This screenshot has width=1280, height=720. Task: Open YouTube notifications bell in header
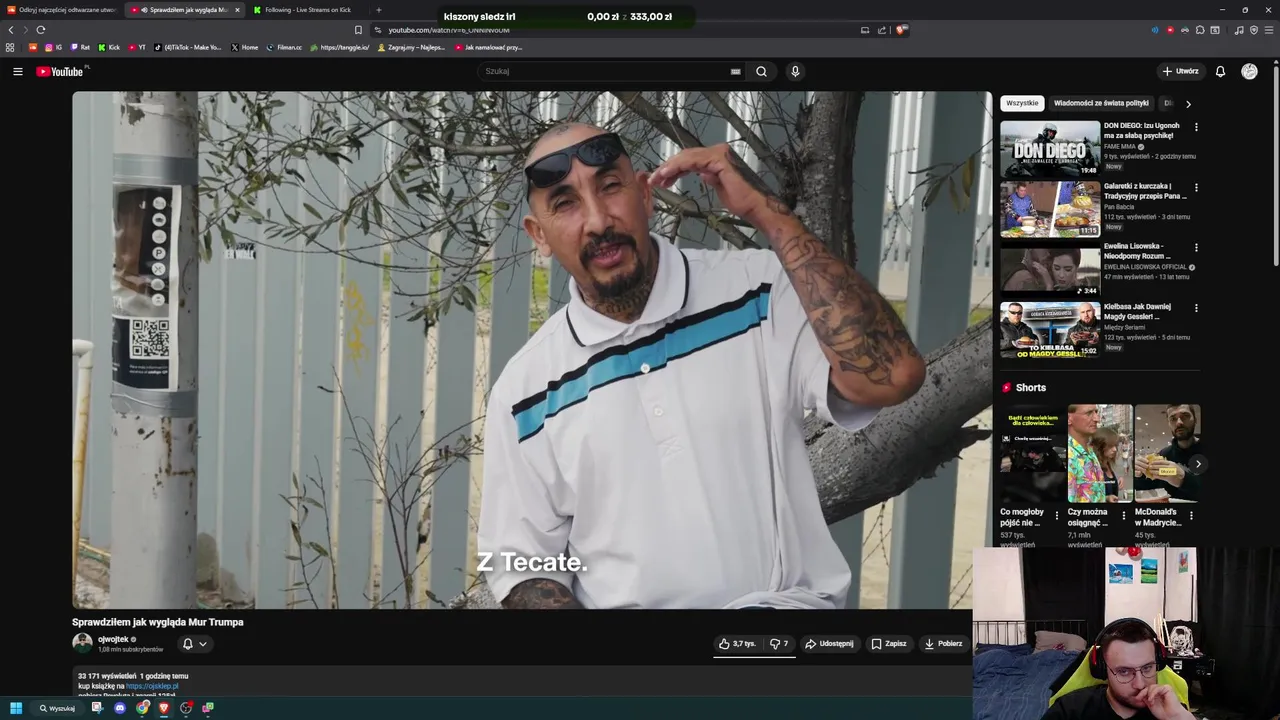pyautogui.click(x=1220, y=71)
